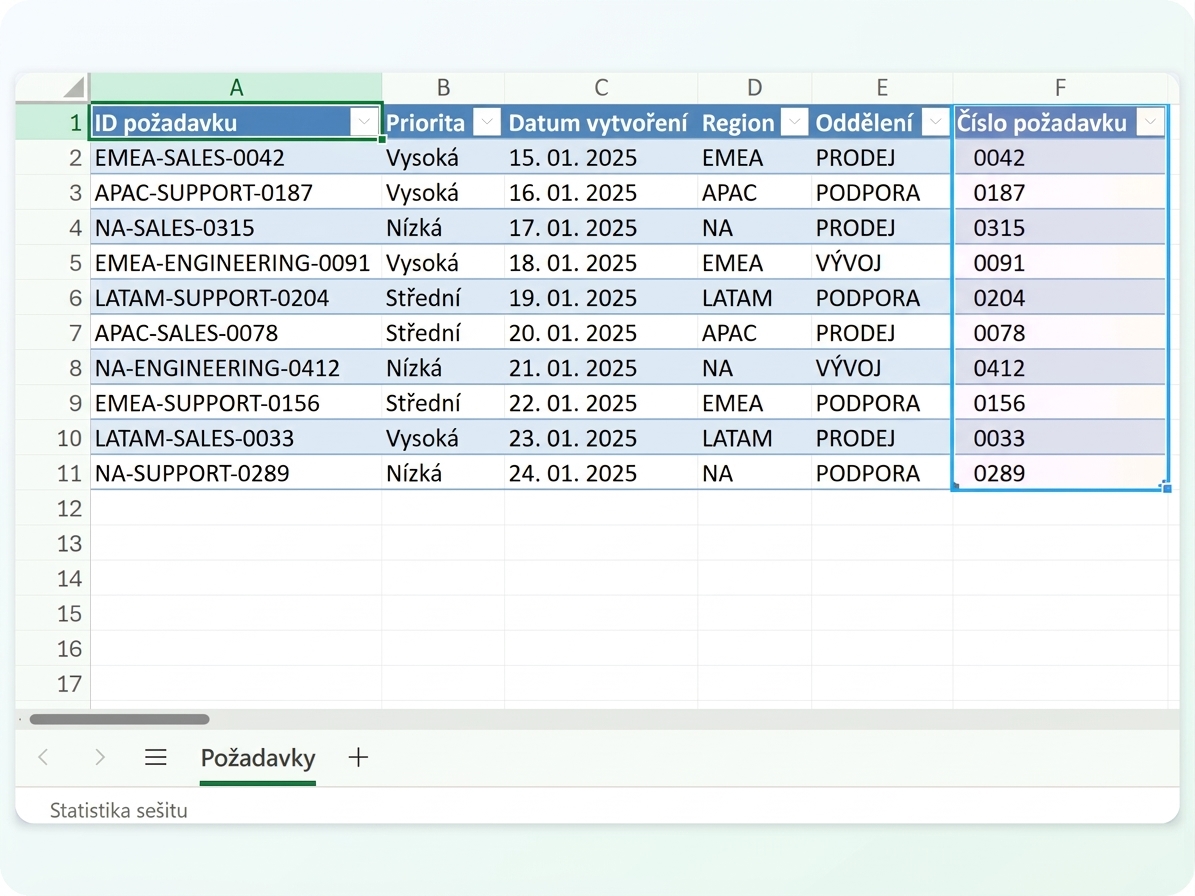Select column C header
The width and height of the screenshot is (1195, 896).
click(601, 88)
